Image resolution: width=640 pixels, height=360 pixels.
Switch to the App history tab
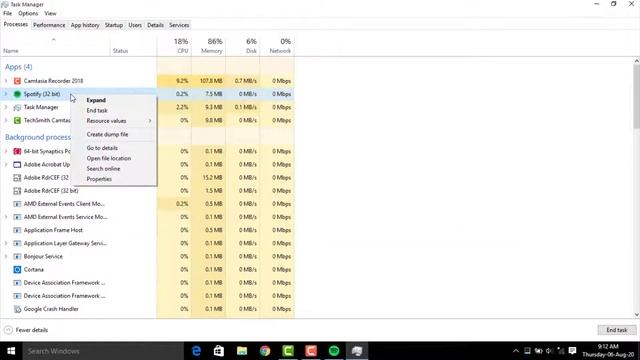(85, 25)
